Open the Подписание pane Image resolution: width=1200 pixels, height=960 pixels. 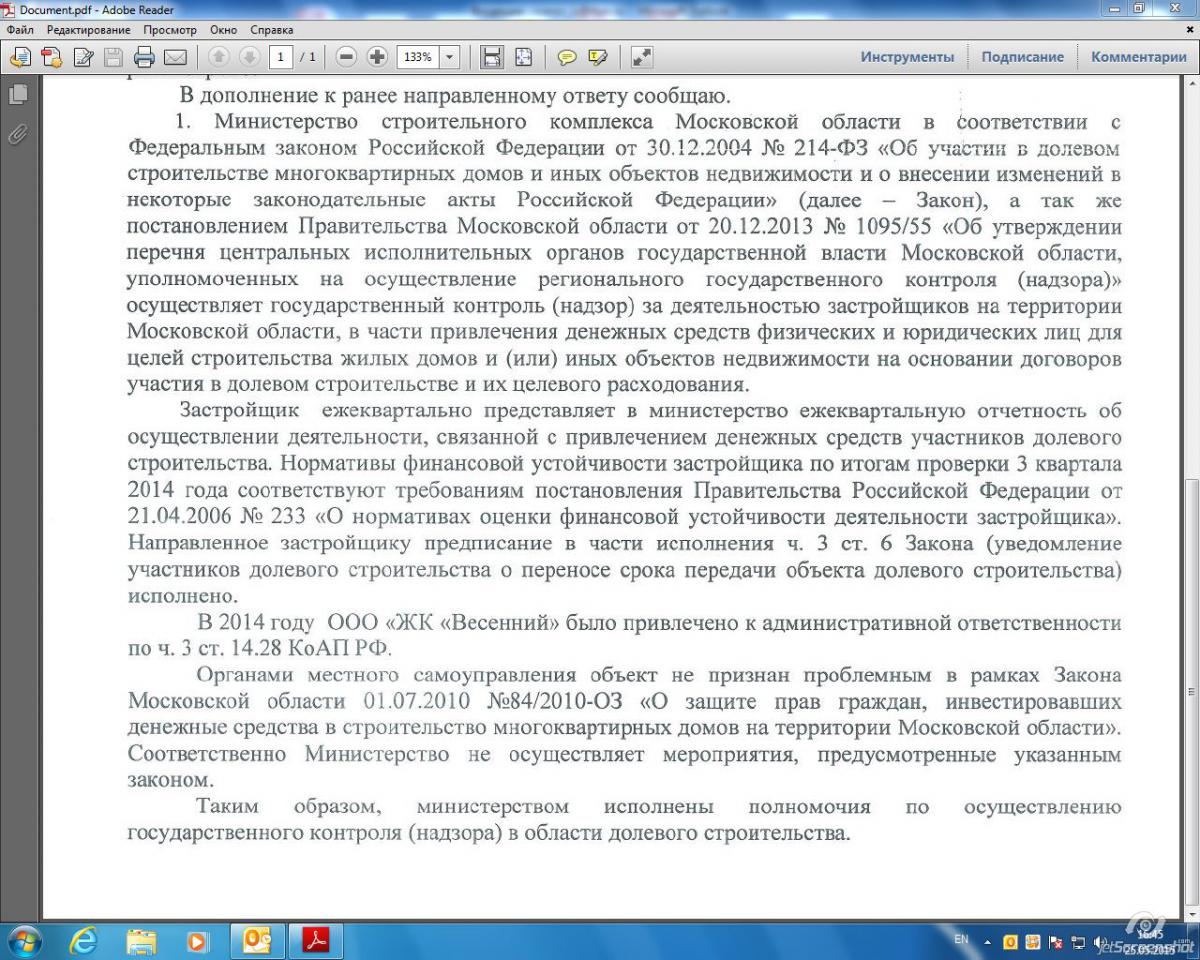(x=1022, y=57)
